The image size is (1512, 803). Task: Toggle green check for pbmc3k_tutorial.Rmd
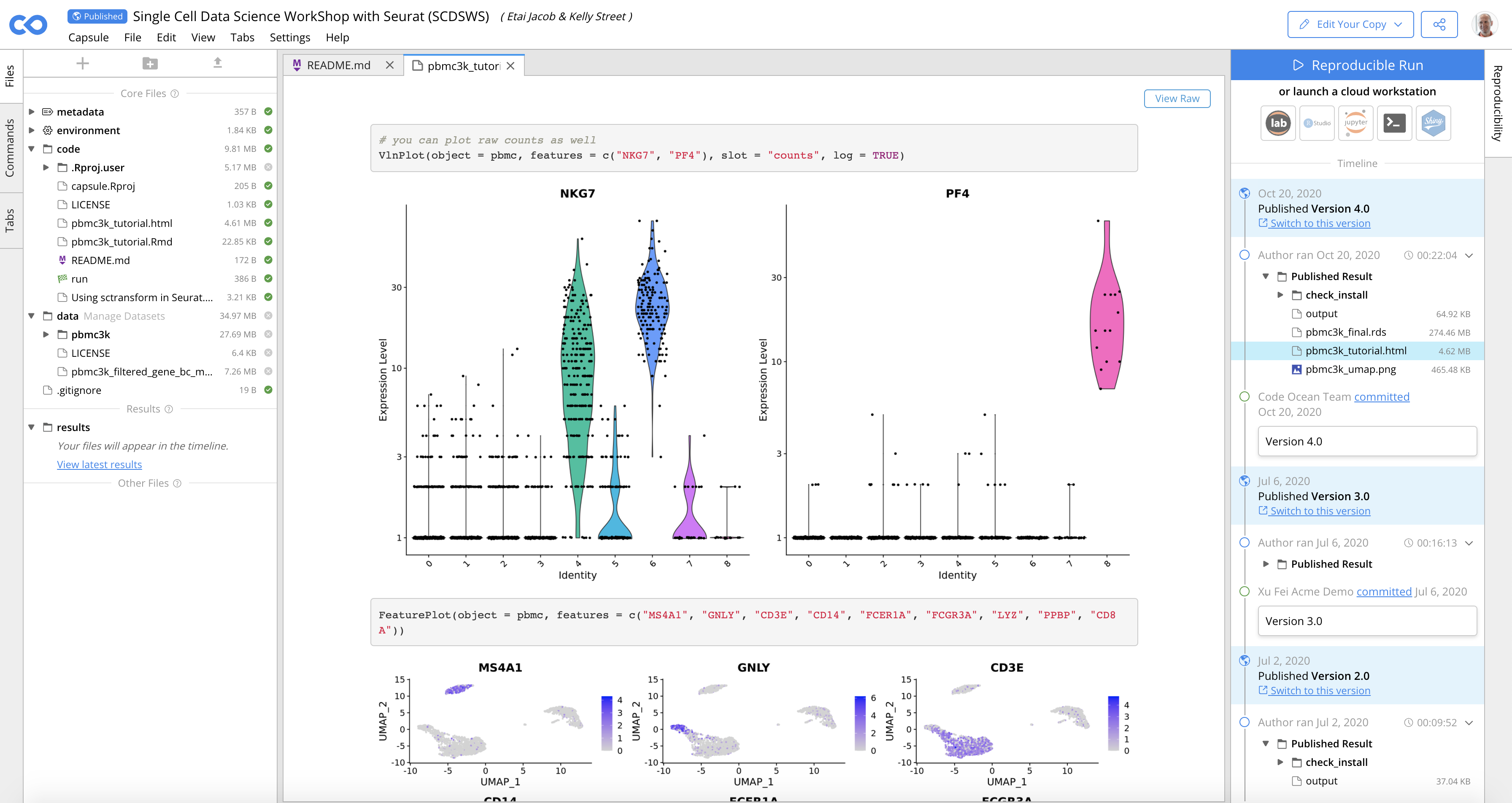click(268, 241)
